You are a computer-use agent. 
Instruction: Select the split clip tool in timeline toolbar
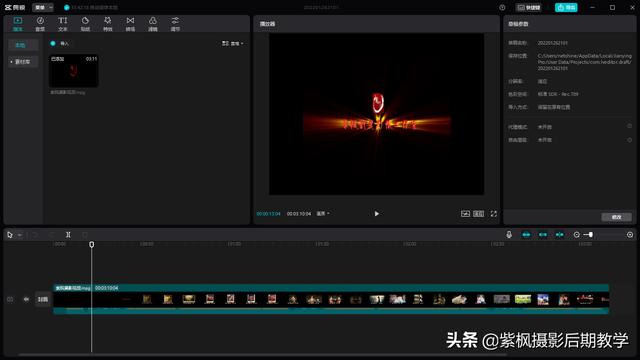68,235
